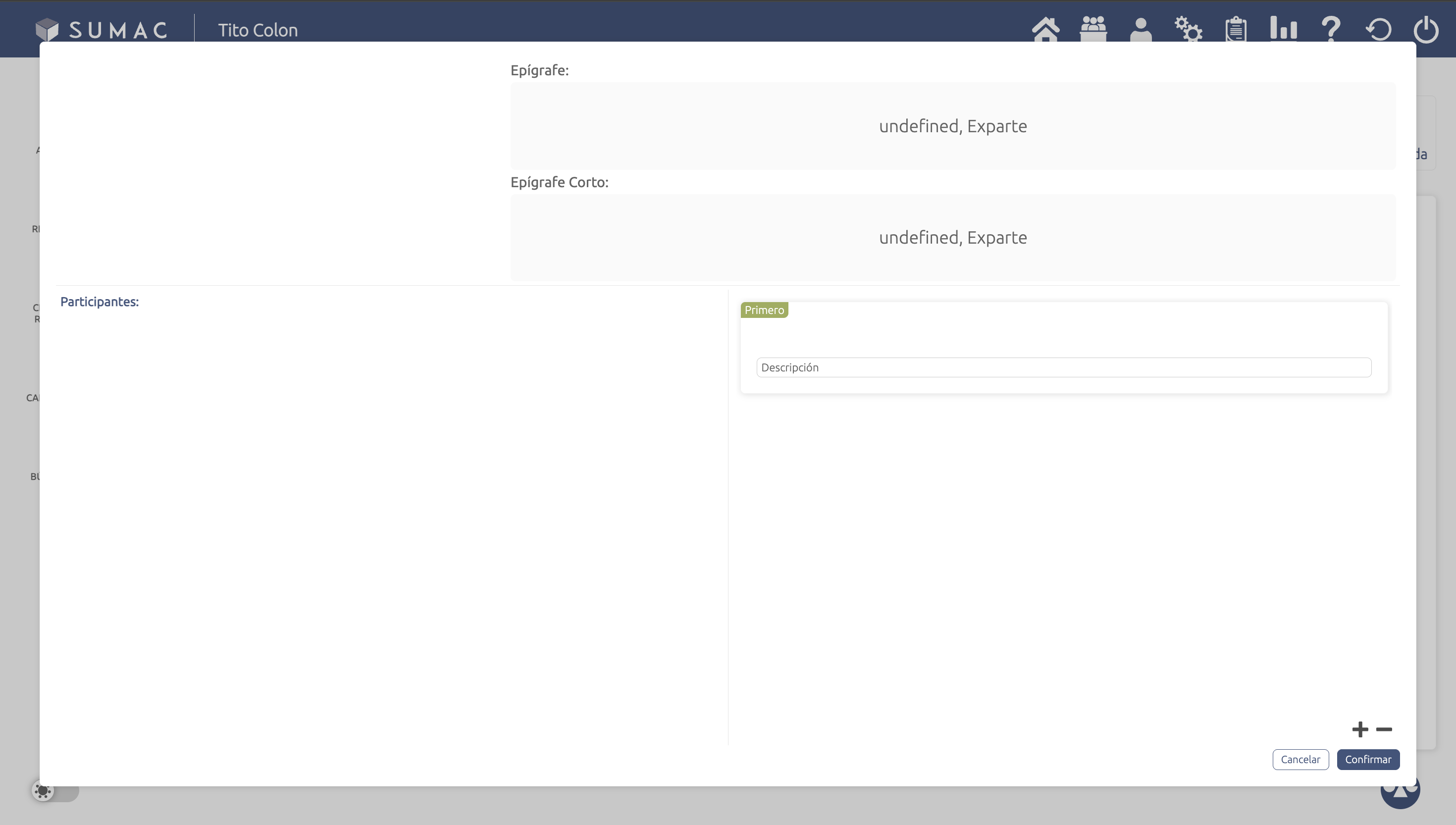Click the Epígrafe text box
The height and width of the screenshot is (825, 1456).
click(x=952, y=126)
